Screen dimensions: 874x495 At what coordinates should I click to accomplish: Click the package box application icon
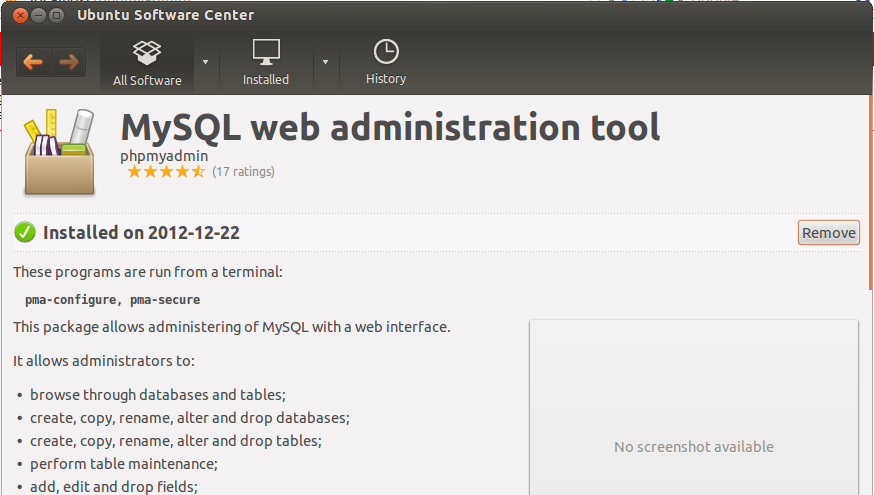pos(59,152)
